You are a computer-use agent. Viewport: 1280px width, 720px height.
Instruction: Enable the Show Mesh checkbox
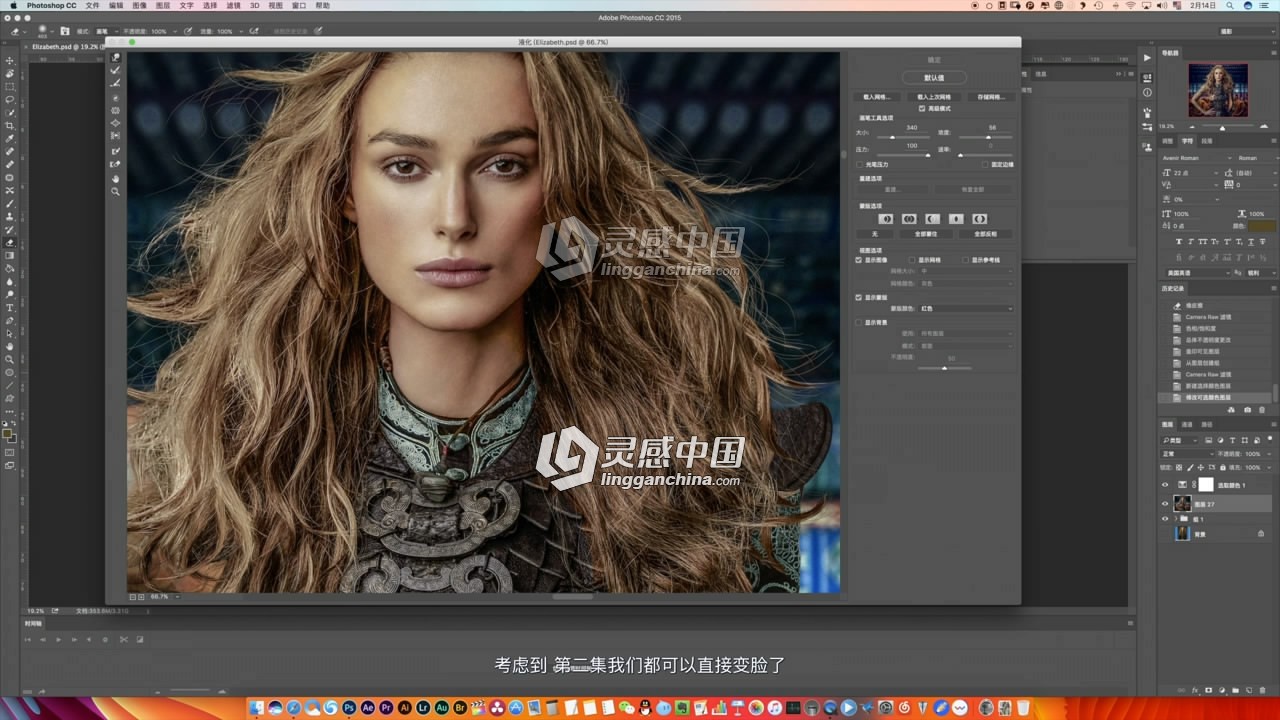911,260
